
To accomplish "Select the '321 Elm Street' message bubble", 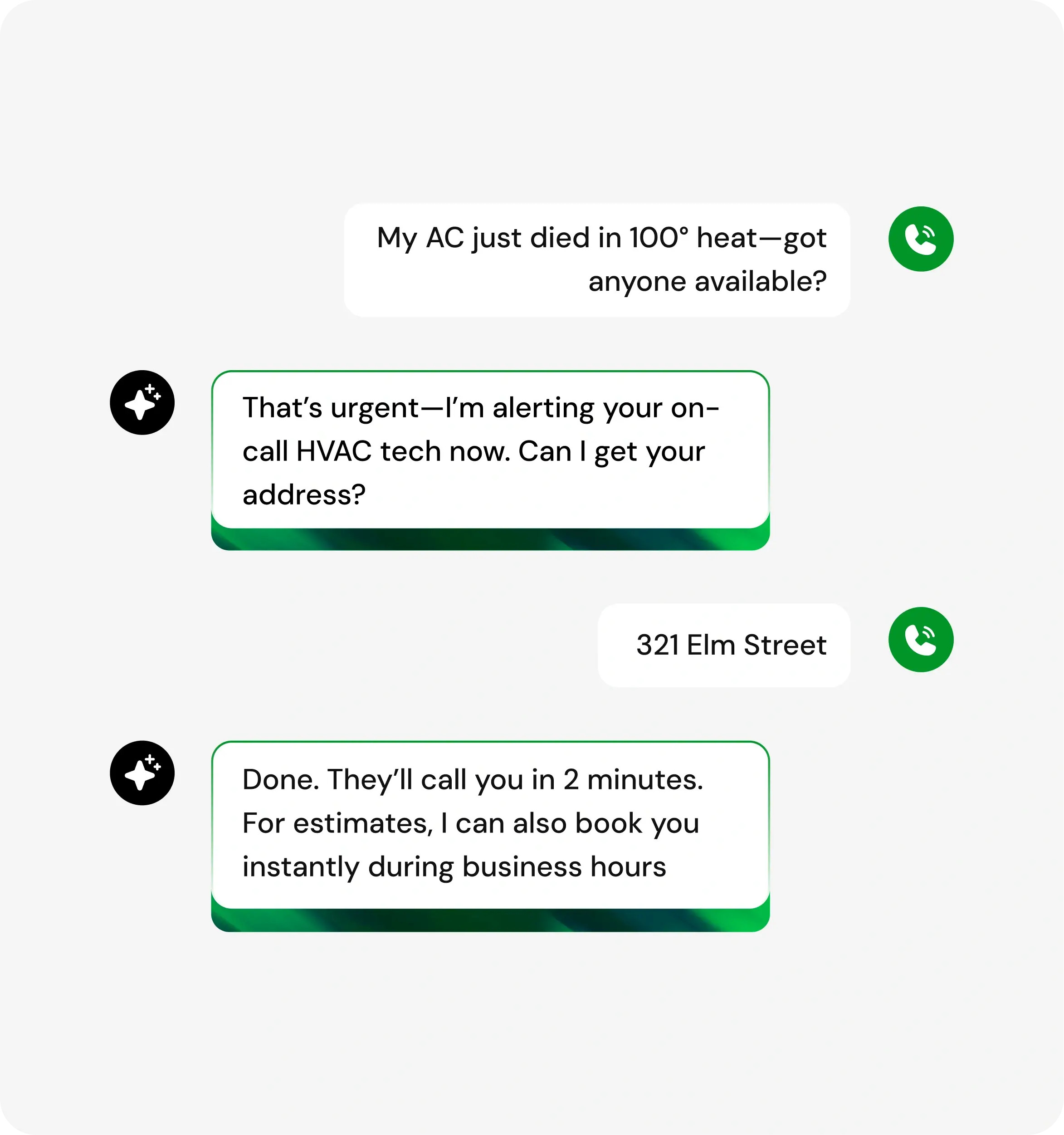I will pos(723,645).
